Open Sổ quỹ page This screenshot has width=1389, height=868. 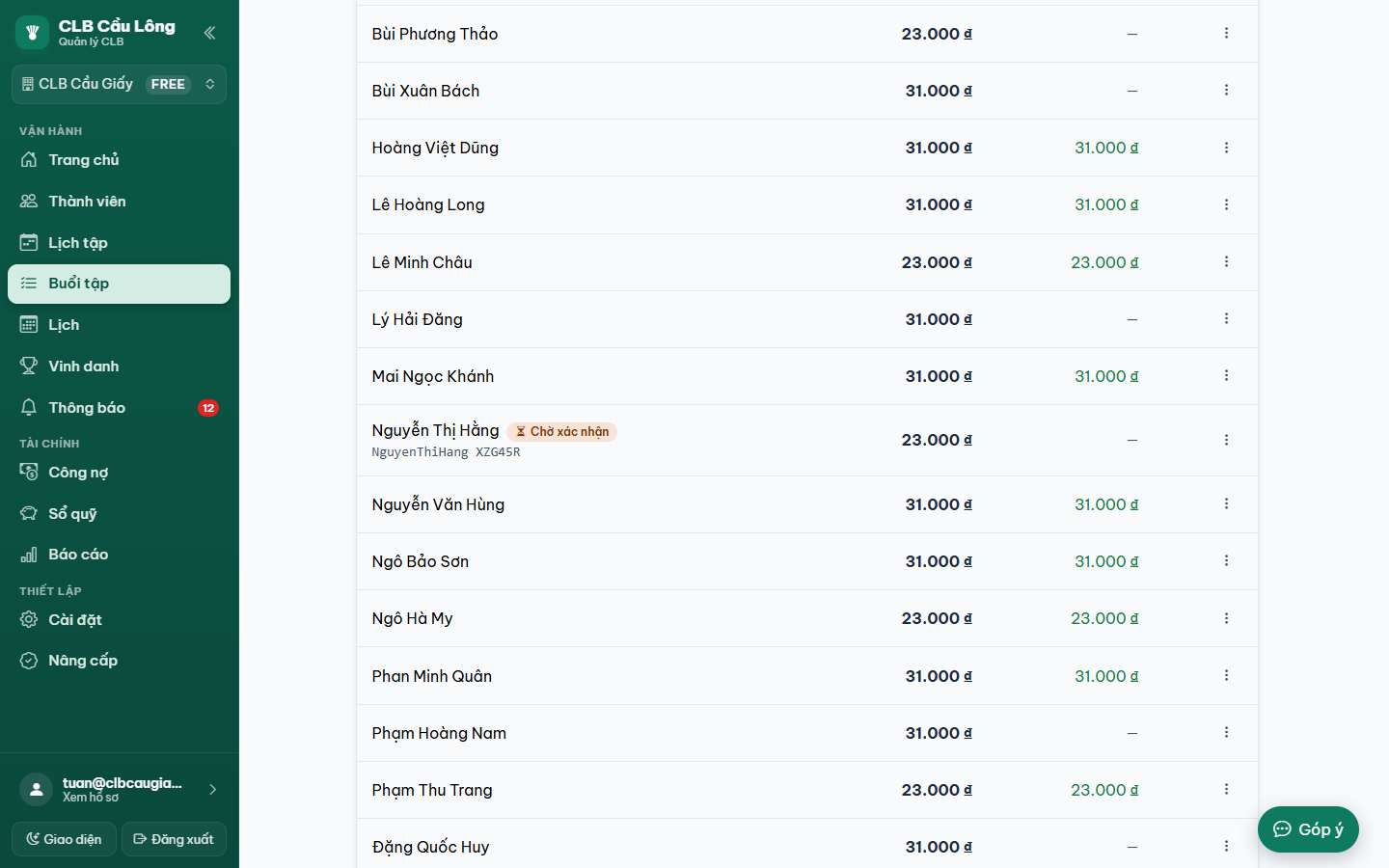click(x=119, y=514)
